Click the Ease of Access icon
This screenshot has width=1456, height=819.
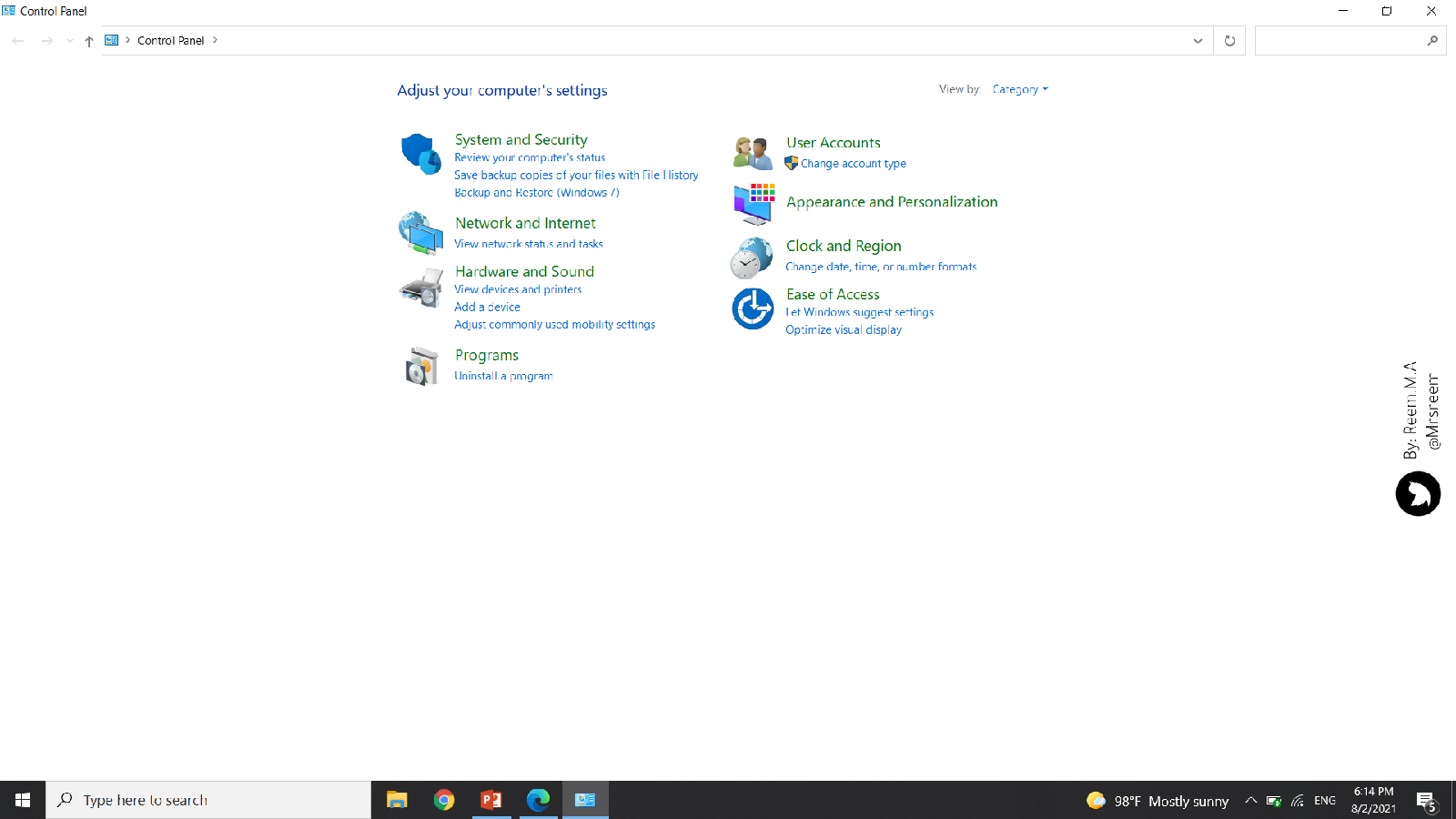pyautogui.click(x=753, y=308)
